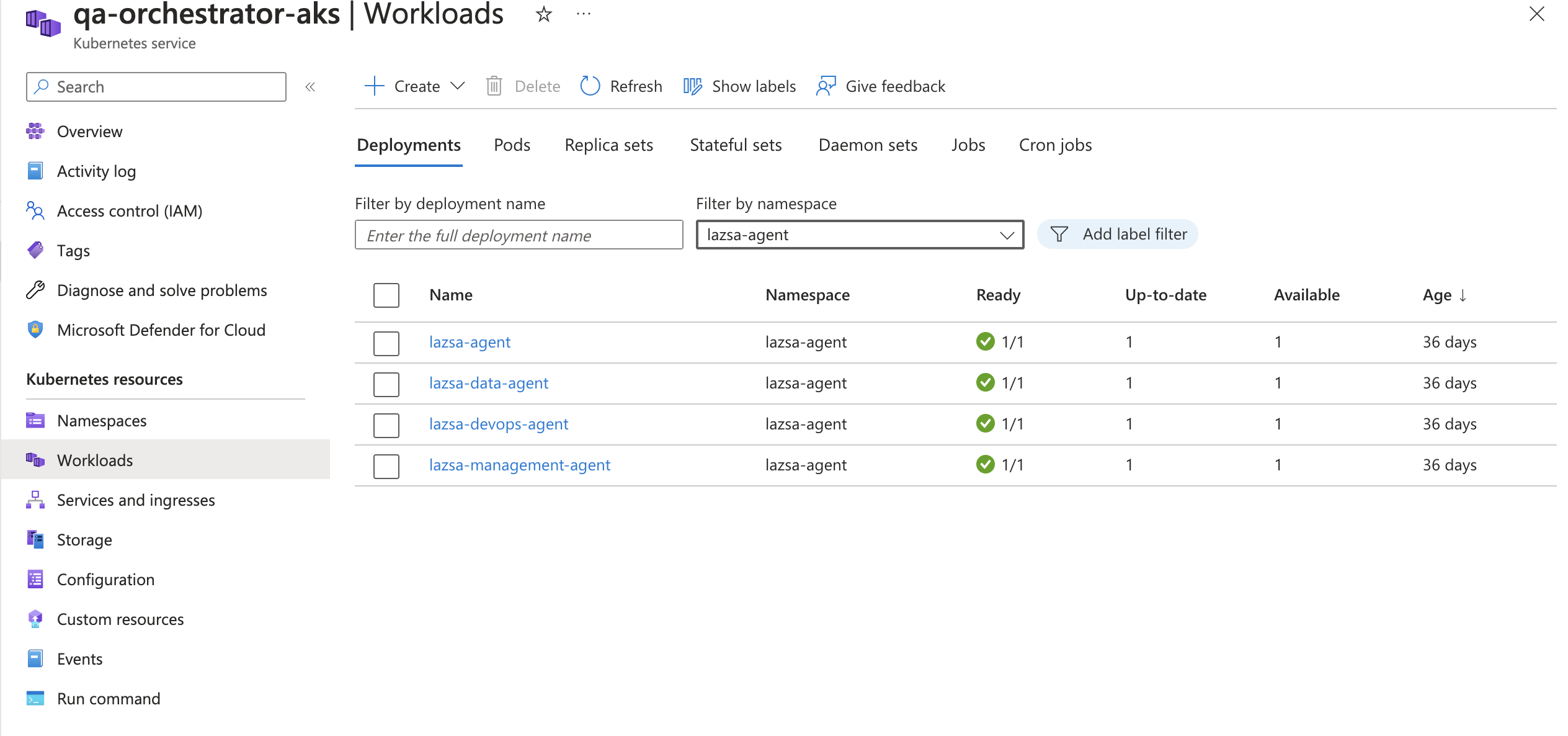The image size is (1568, 736).
Task: Click the green ready check for lazsa-devops-agent
Action: [x=985, y=423]
